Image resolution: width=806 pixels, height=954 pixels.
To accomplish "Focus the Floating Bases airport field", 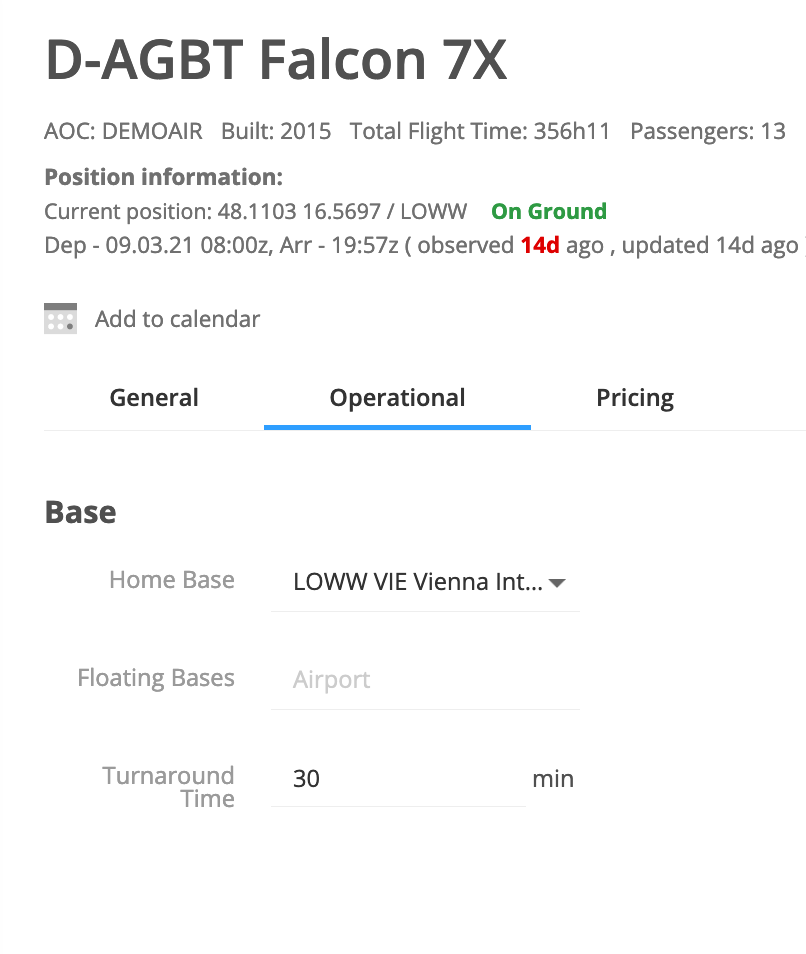I will click(x=425, y=680).
